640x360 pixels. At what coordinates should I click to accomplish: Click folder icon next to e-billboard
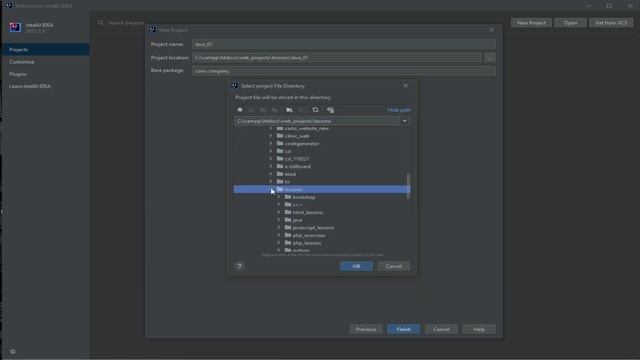280,166
